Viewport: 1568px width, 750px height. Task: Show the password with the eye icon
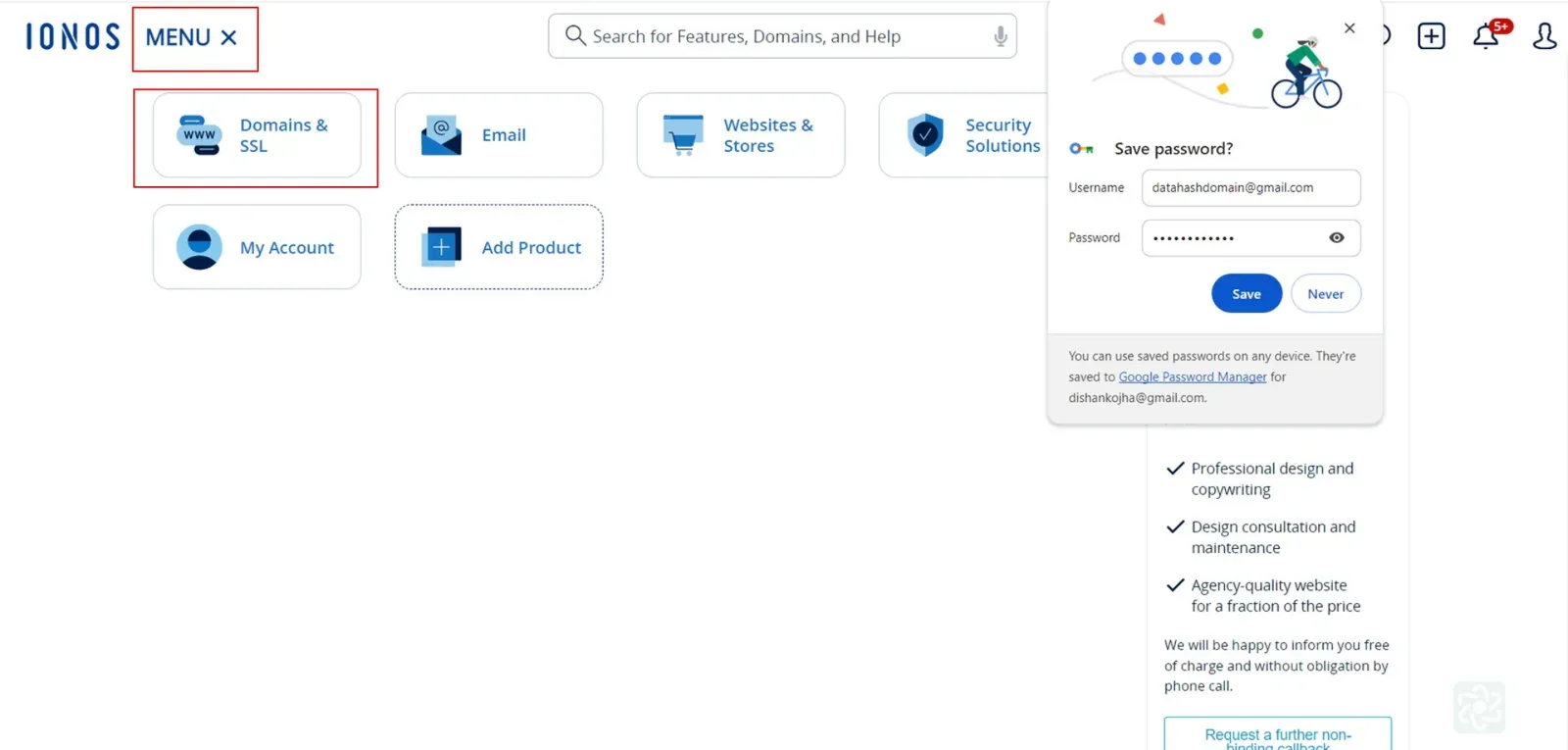click(x=1337, y=237)
